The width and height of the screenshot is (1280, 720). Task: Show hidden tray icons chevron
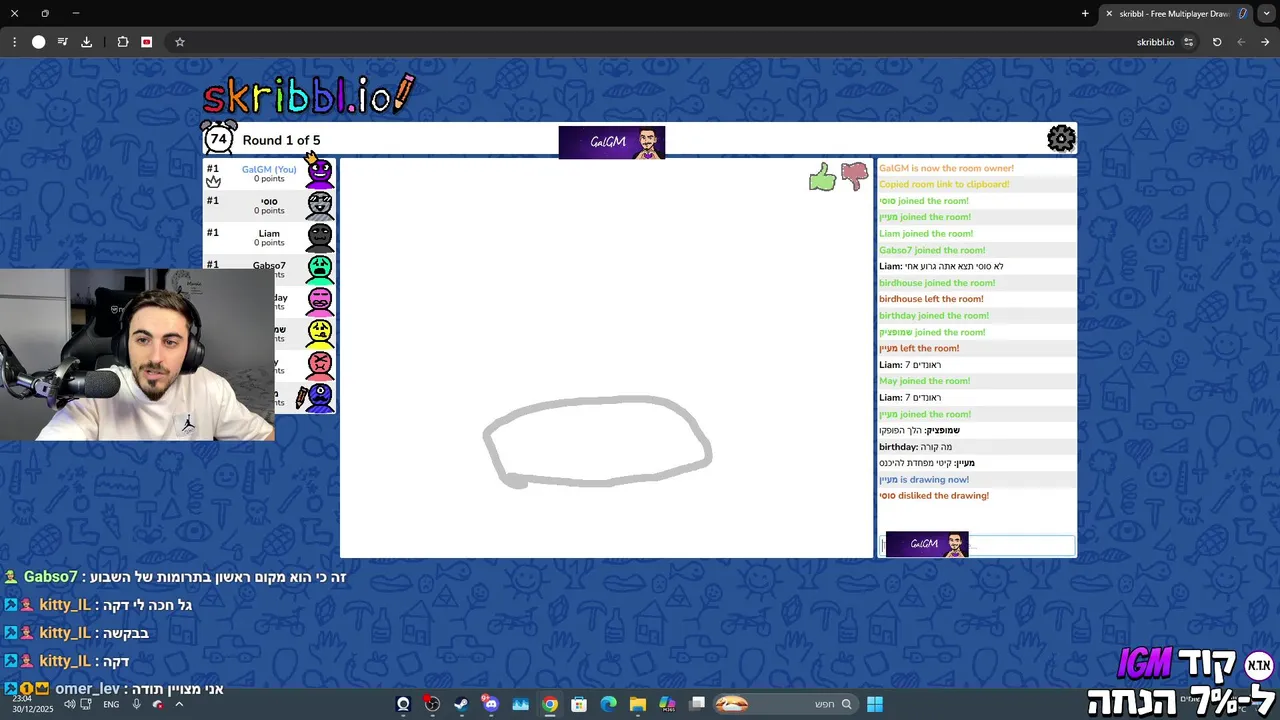pyautogui.click(x=179, y=704)
